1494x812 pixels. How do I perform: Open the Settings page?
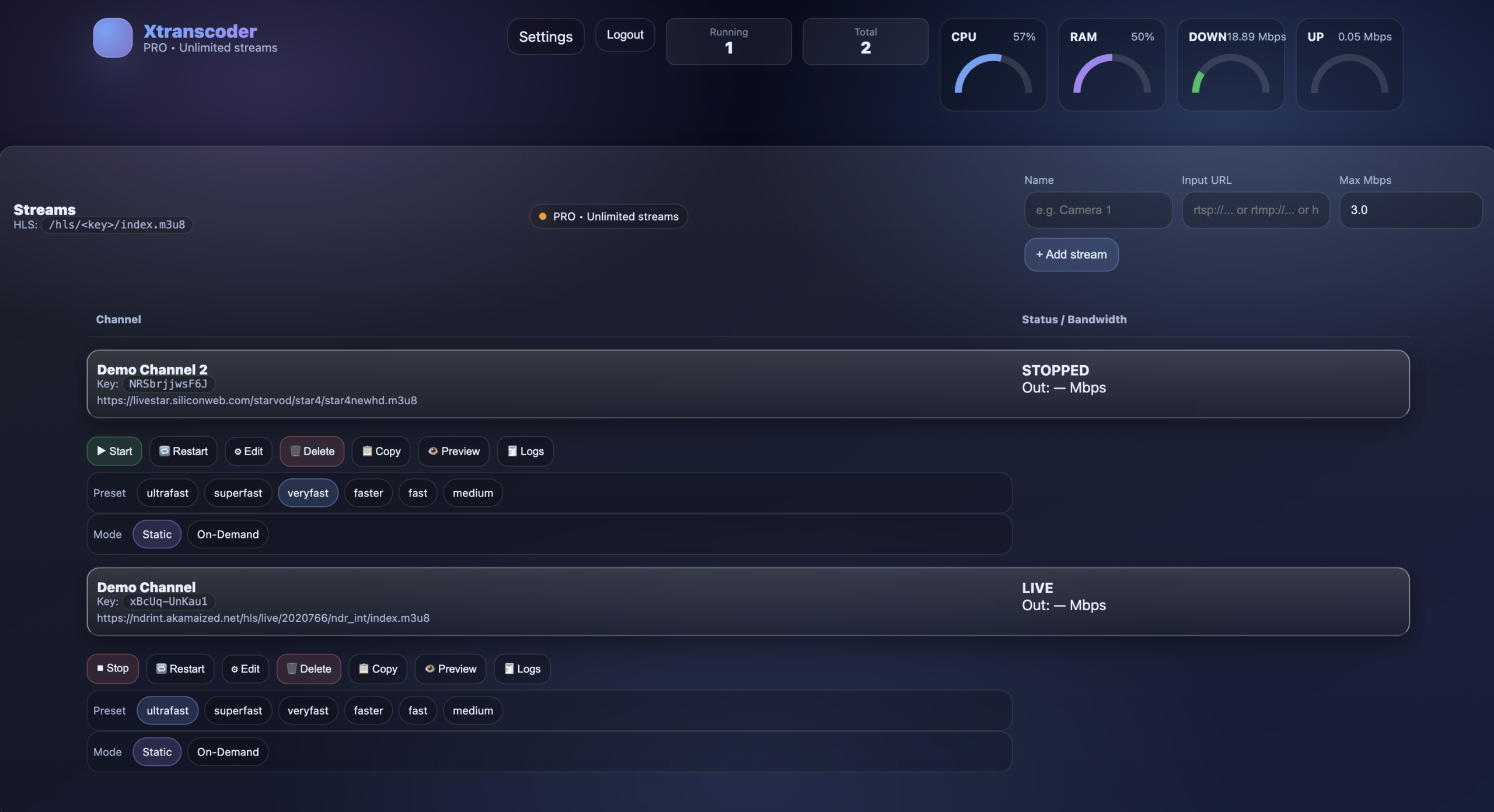545,36
